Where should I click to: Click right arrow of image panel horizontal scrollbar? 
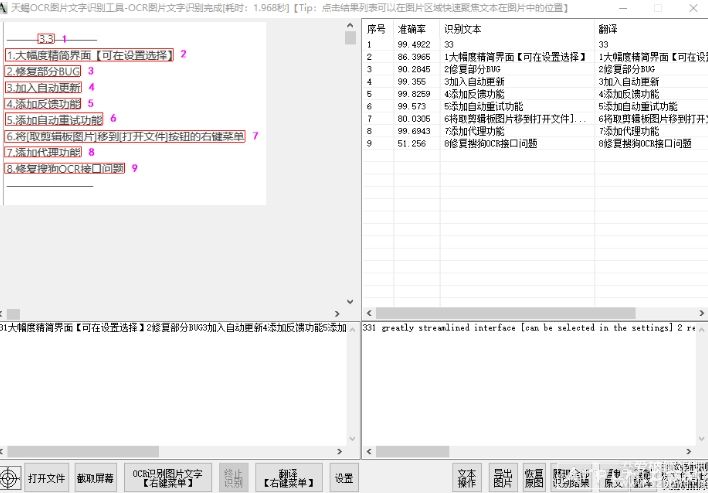[x=337, y=313]
